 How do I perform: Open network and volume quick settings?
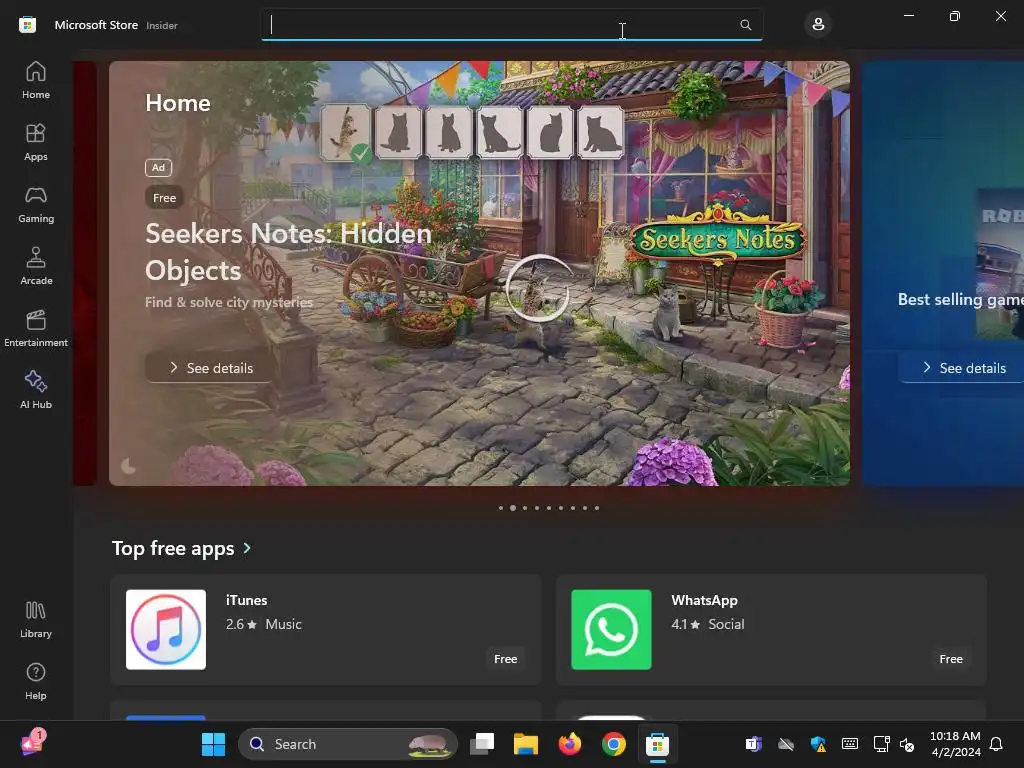pos(893,744)
